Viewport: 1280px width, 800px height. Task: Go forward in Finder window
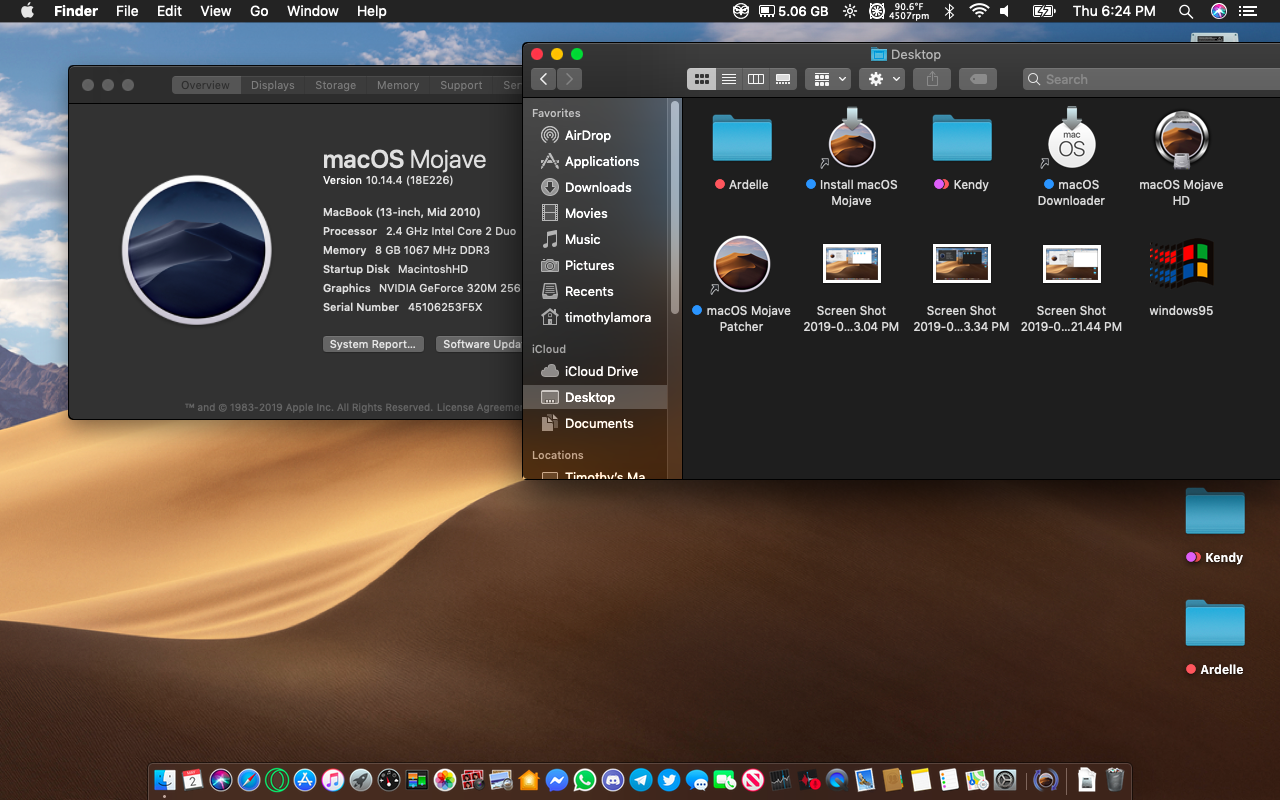coord(569,79)
